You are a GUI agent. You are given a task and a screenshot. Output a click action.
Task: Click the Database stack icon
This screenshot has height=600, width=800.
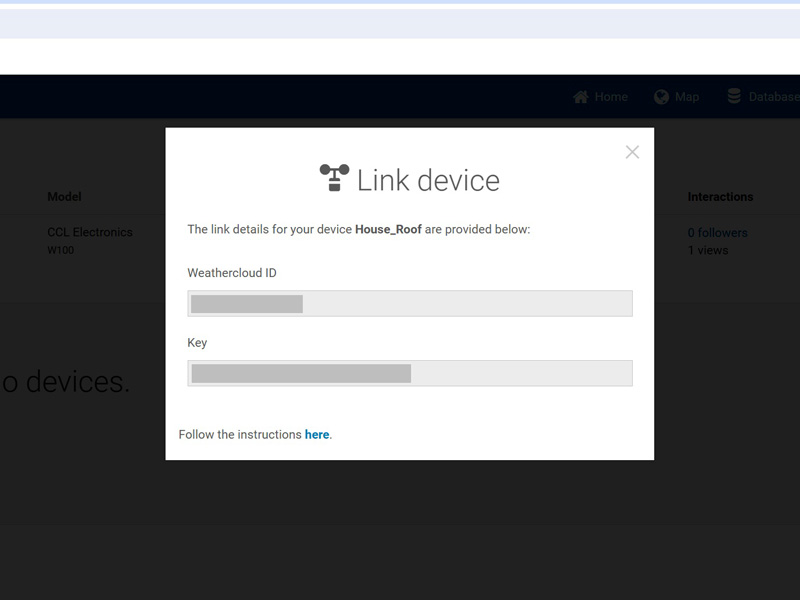pyautogui.click(x=734, y=96)
